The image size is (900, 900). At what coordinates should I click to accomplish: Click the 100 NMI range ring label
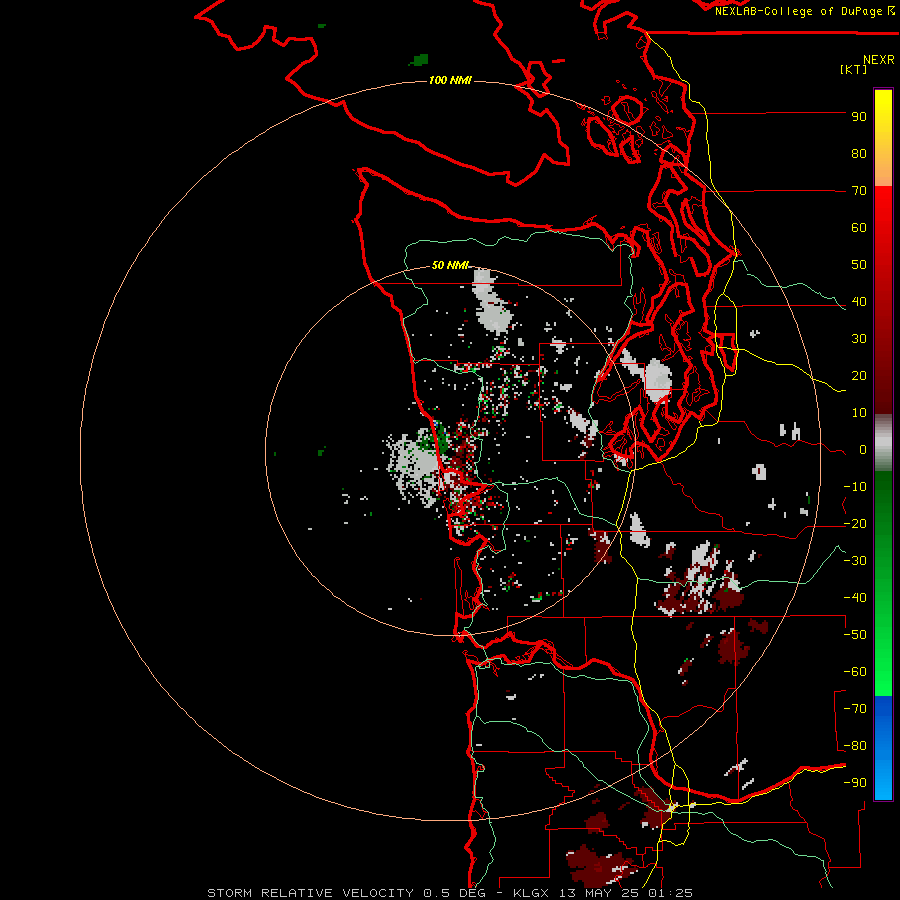coord(450,80)
